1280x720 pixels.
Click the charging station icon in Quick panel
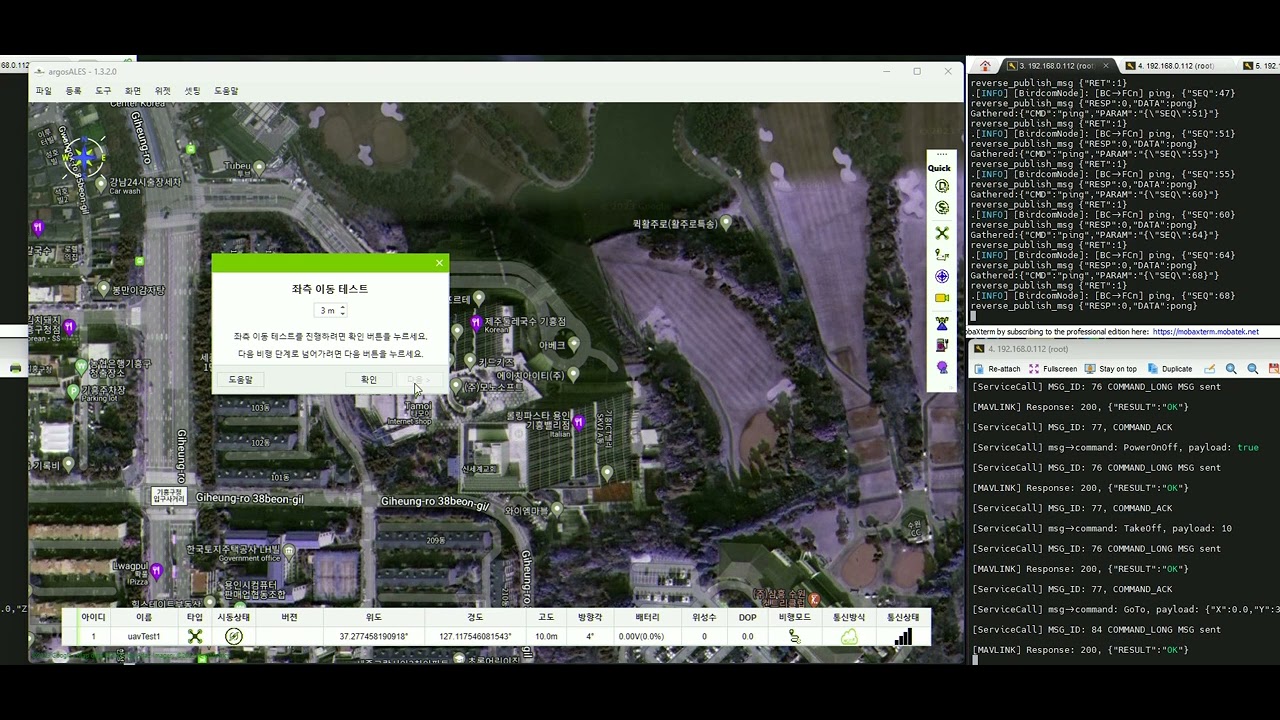(941, 345)
